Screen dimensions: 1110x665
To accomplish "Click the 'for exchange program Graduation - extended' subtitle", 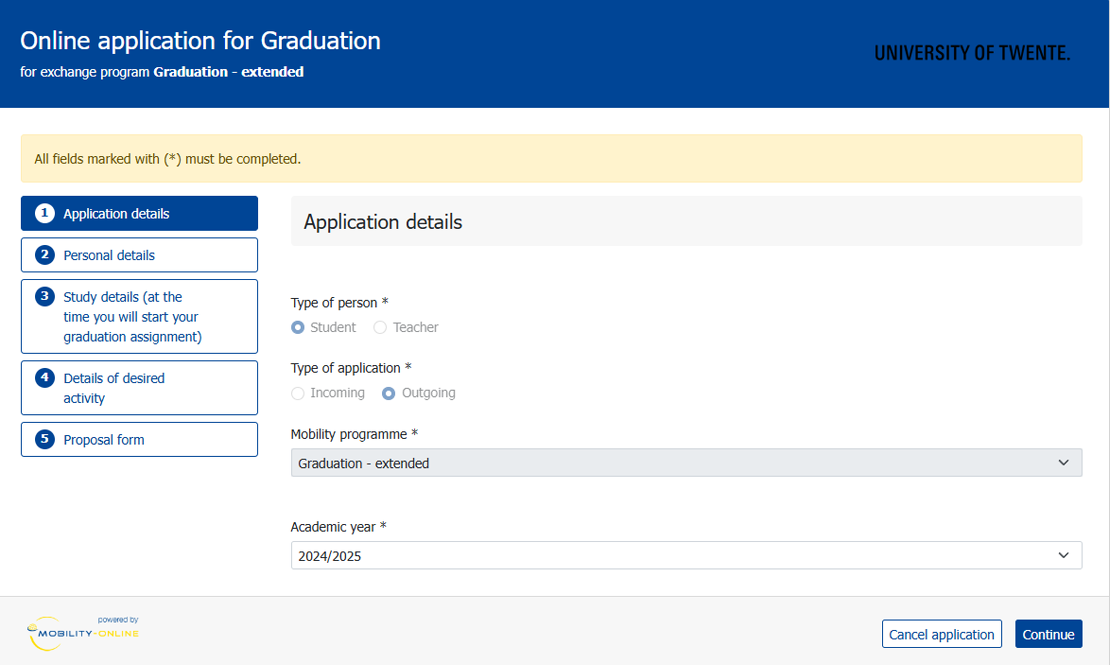I will (x=162, y=72).
